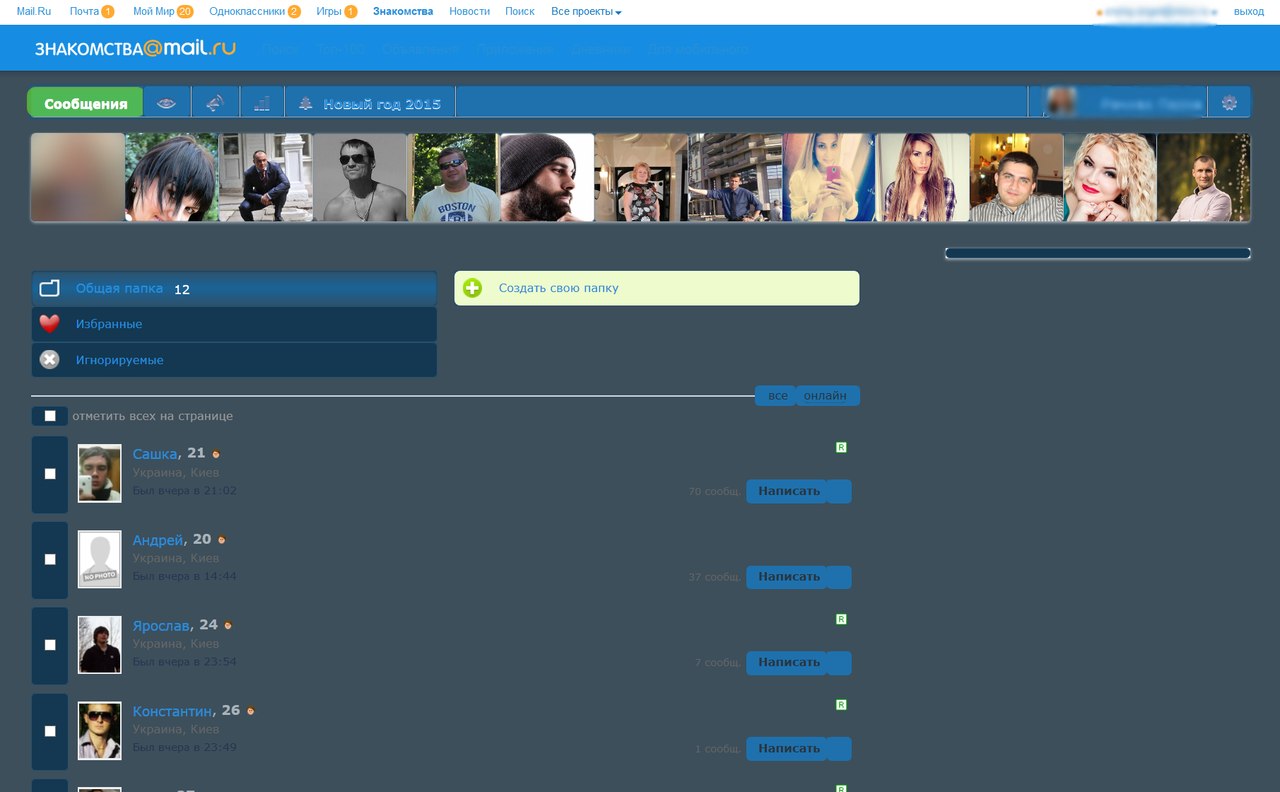Click the folder icon of Общая папка
Viewport: 1280px width, 792px height.
click(x=50, y=288)
